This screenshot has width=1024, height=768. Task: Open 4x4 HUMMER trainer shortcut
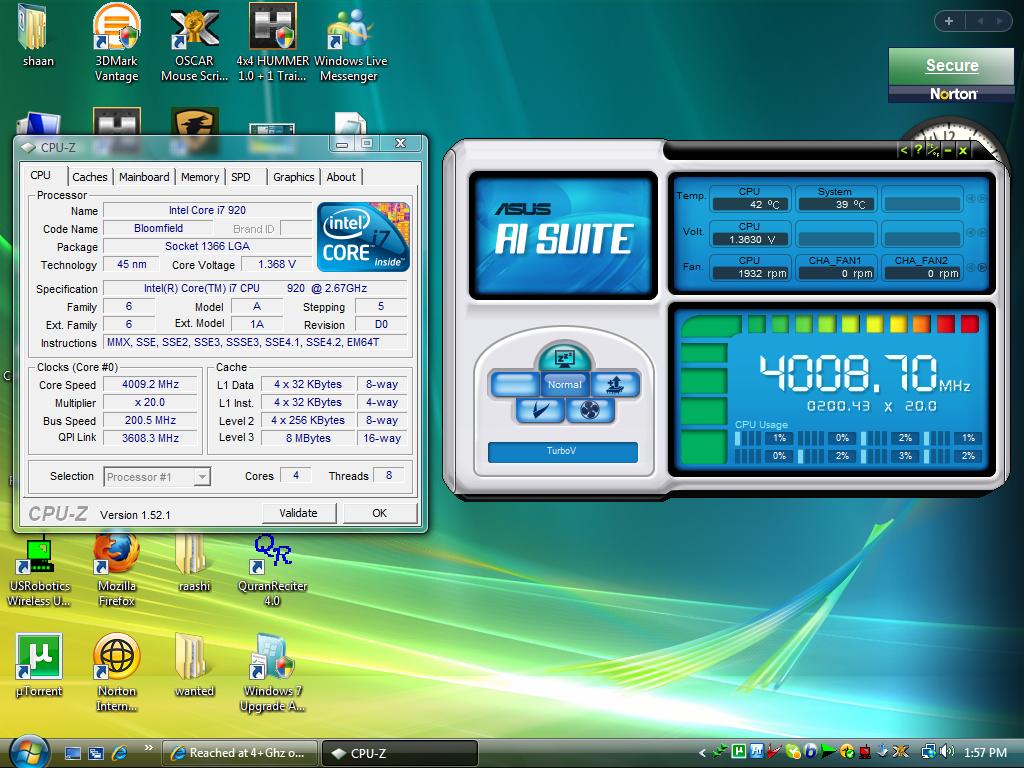click(272, 42)
